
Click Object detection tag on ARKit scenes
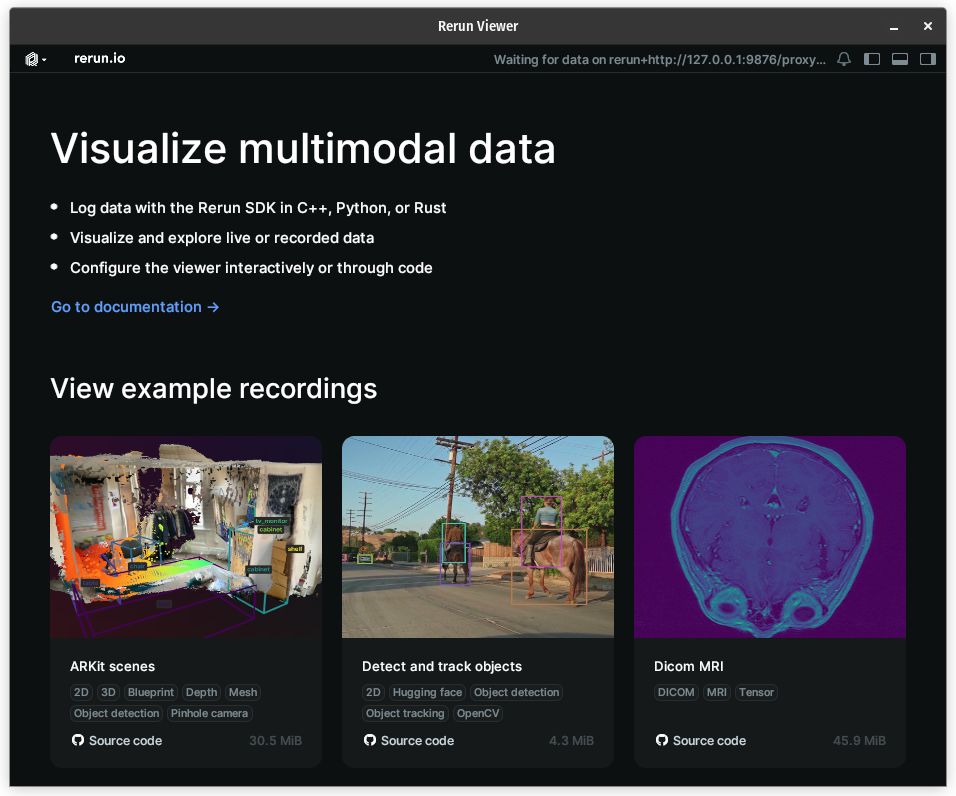click(x=116, y=713)
